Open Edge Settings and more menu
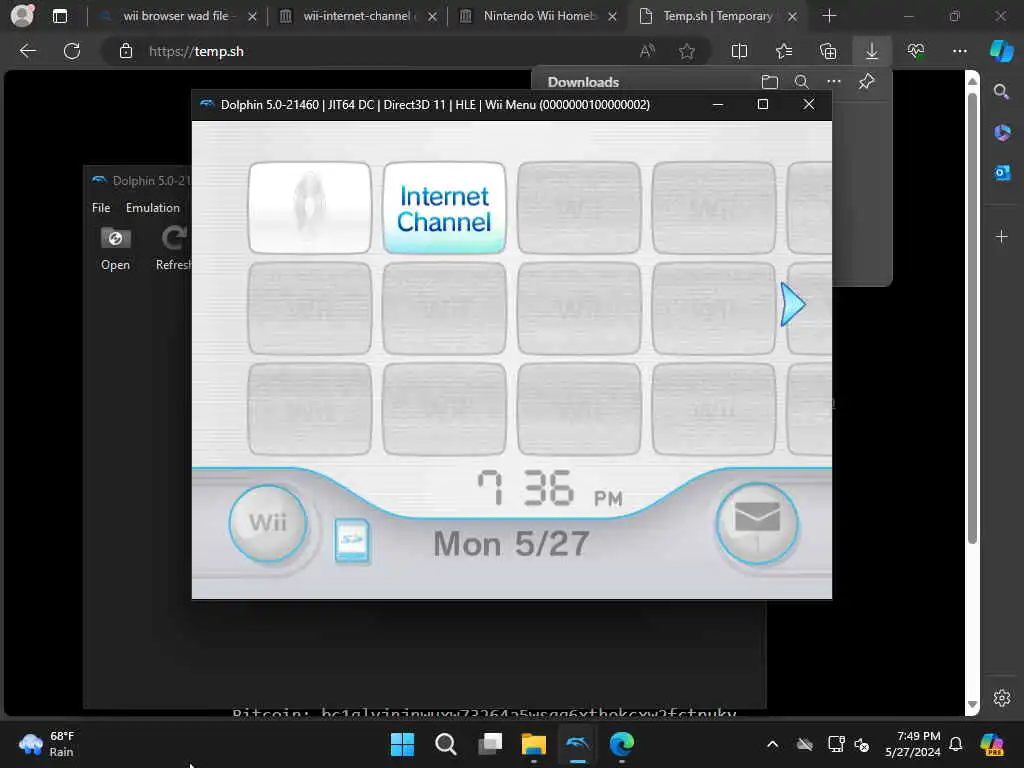 click(x=959, y=51)
